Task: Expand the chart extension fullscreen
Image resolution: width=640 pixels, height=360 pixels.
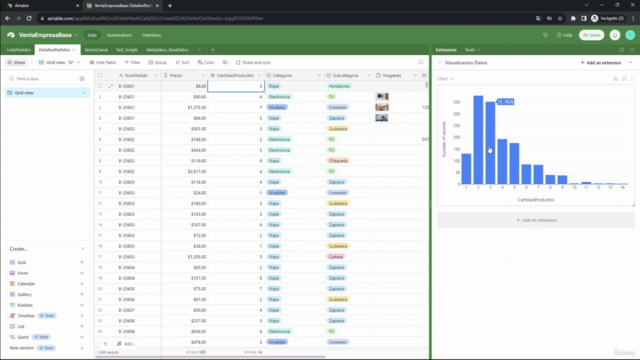Action: pyautogui.click(x=624, y=79)
